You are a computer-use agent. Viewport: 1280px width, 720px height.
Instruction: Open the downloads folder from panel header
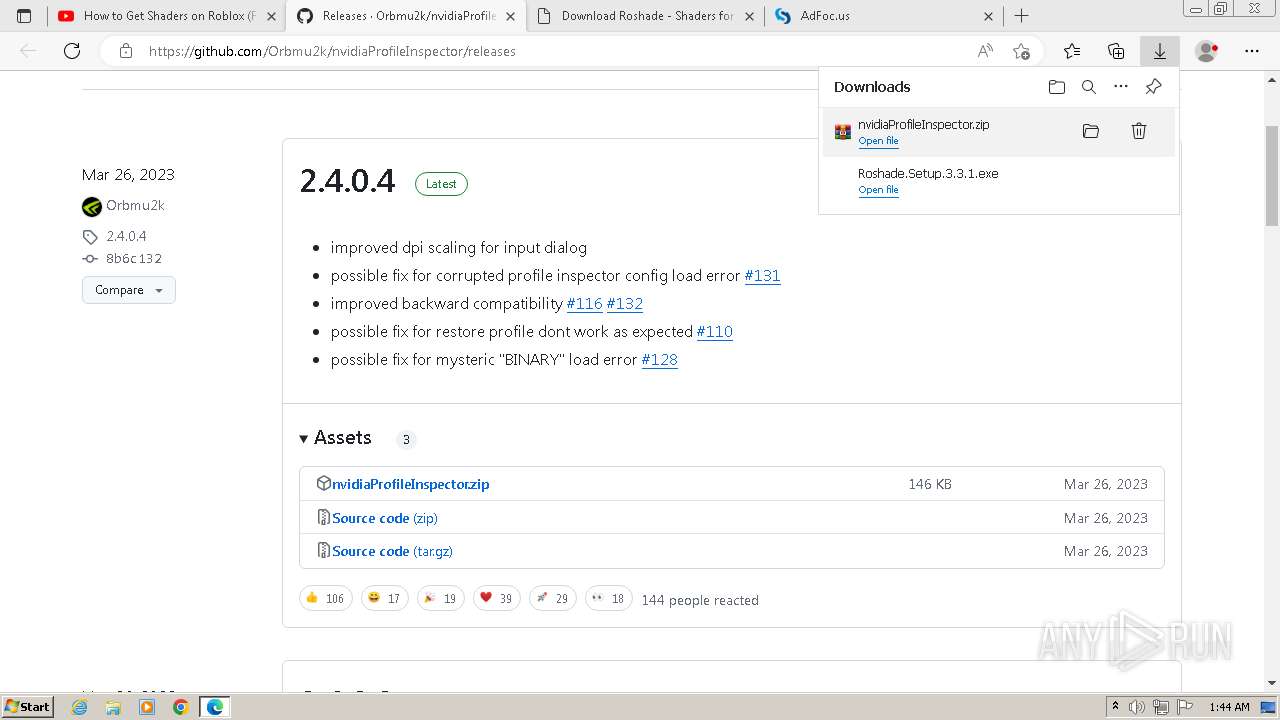pos(1057,87)
